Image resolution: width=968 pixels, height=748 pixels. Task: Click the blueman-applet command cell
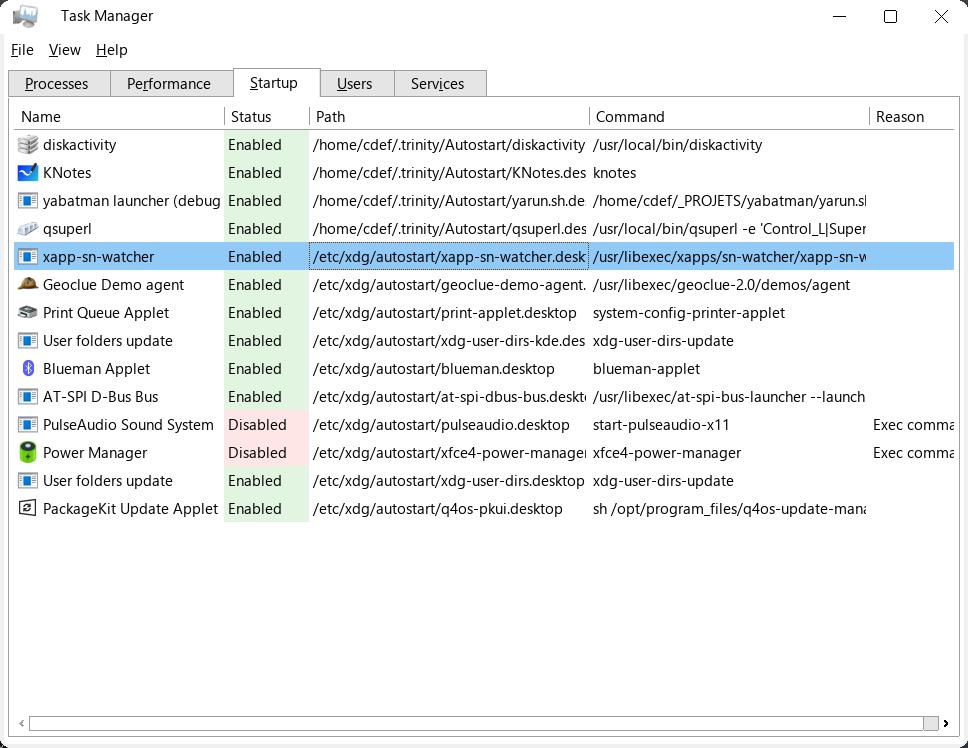tap(646, 368)
